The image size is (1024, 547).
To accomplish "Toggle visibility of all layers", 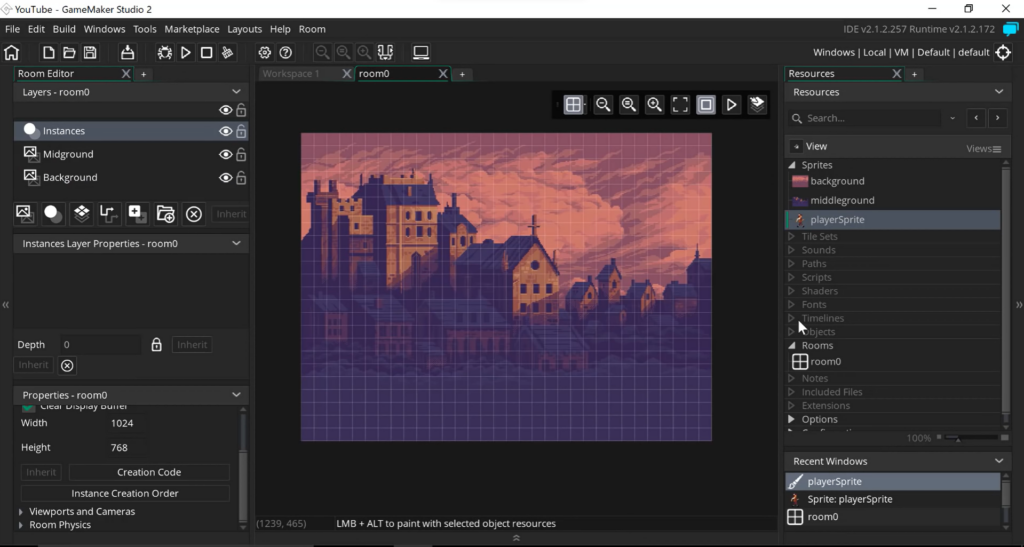I will coord(225,110).
